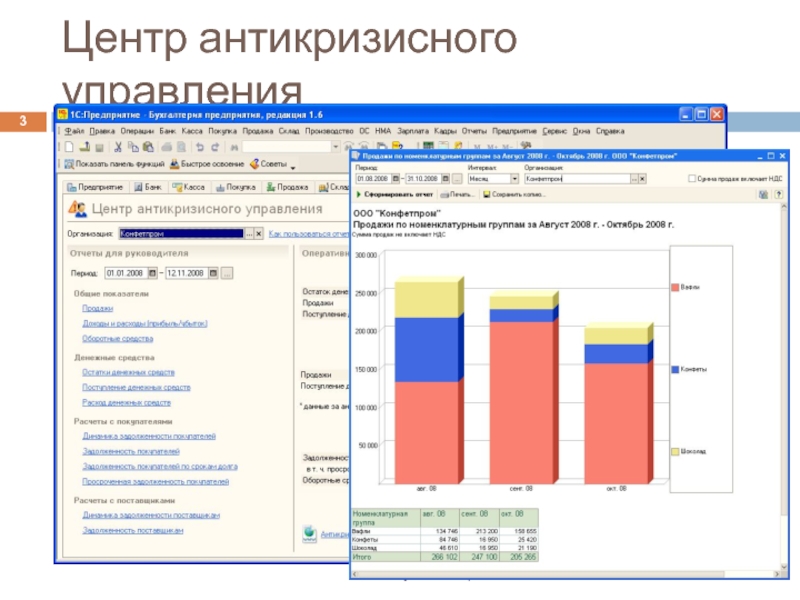Switch to the Продажа tab
This screenshot has width=800, height=600.
point(288,187)
